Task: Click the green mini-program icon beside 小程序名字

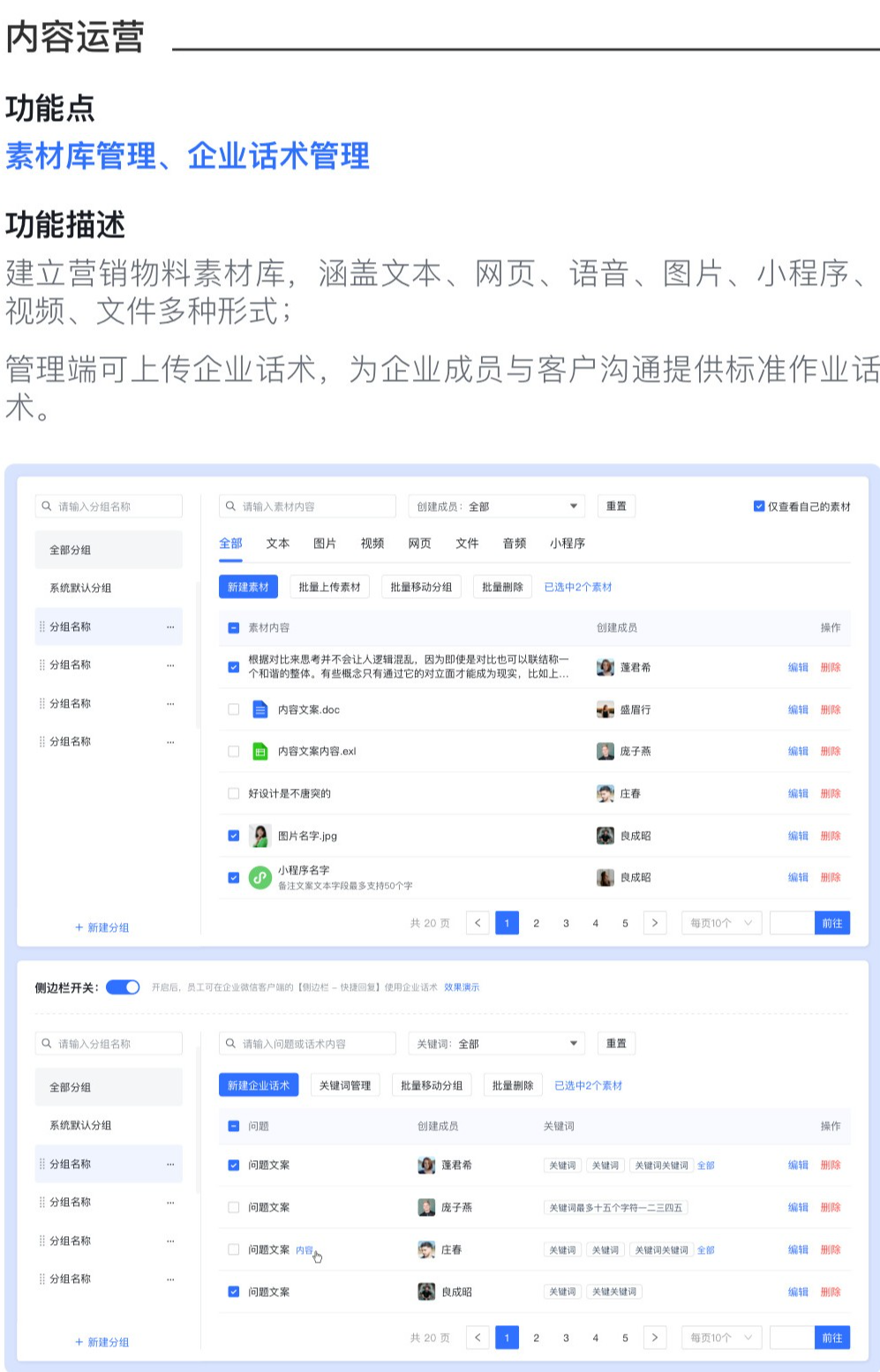Action: [x=259, y=877]
